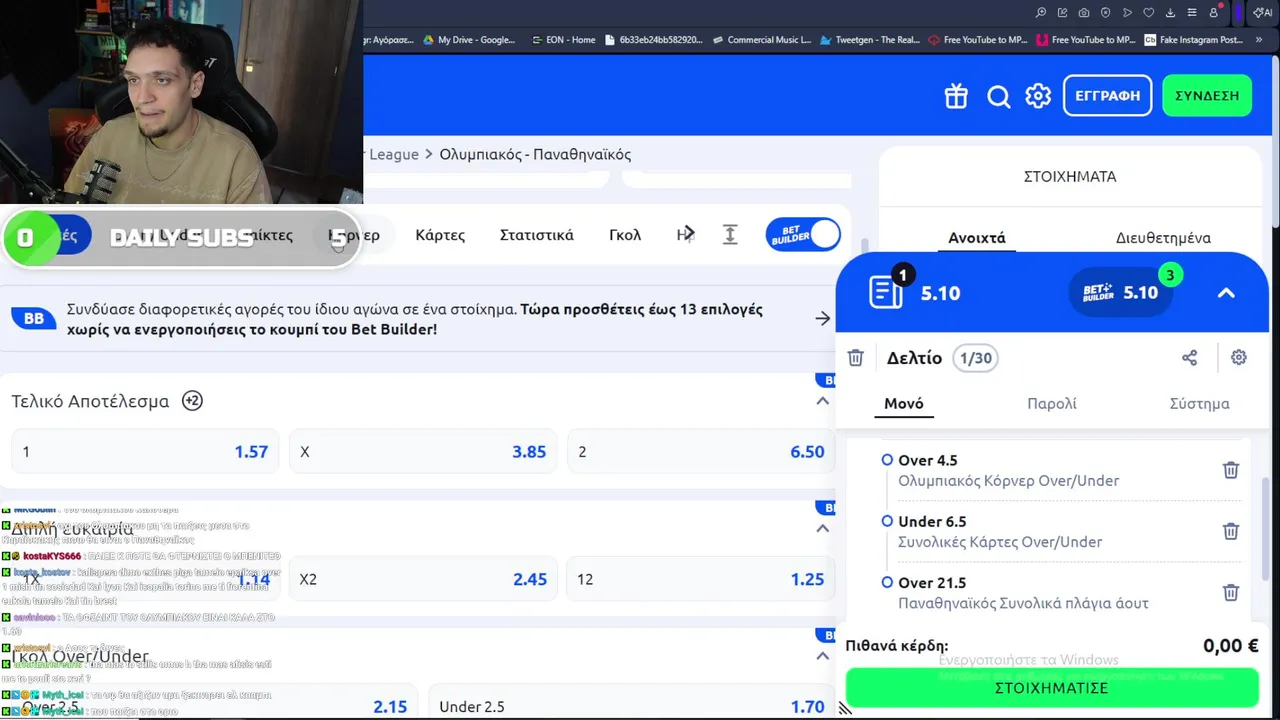Open the gift offers icon

point(956,96)
